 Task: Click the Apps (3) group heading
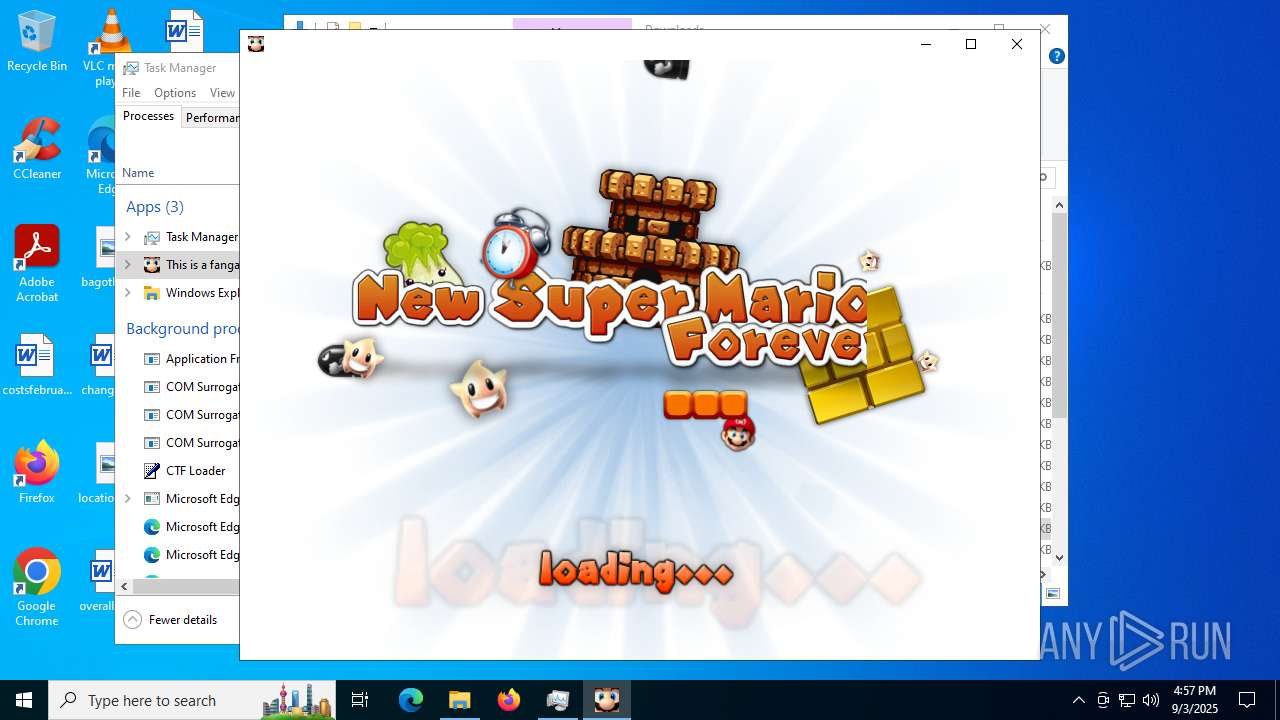click(155, 207)
